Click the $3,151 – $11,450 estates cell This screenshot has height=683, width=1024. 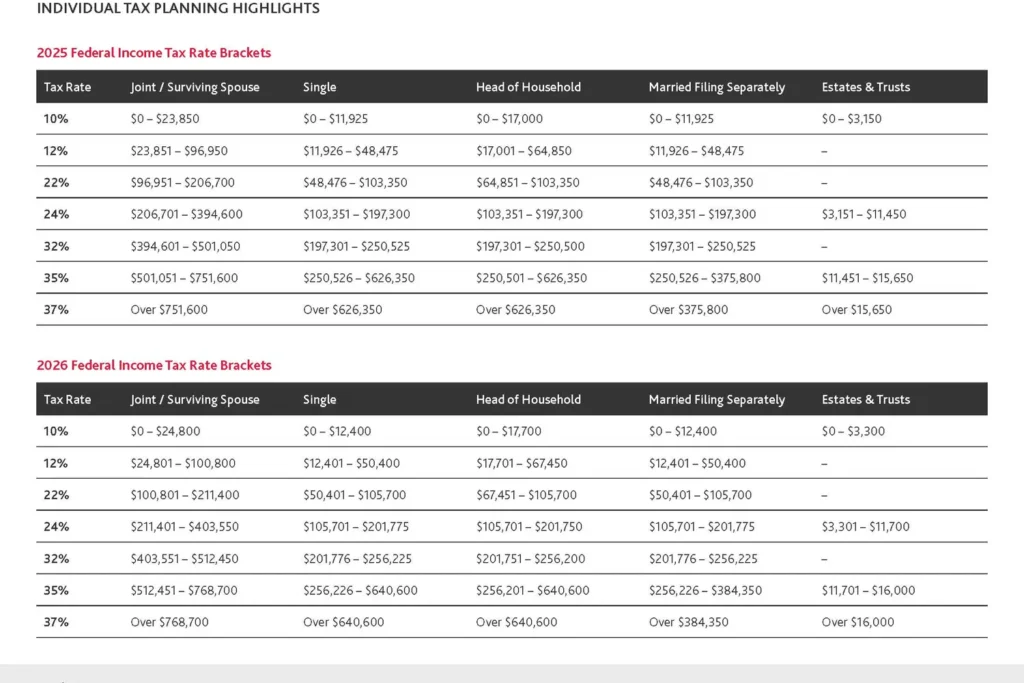click(864, 214)
